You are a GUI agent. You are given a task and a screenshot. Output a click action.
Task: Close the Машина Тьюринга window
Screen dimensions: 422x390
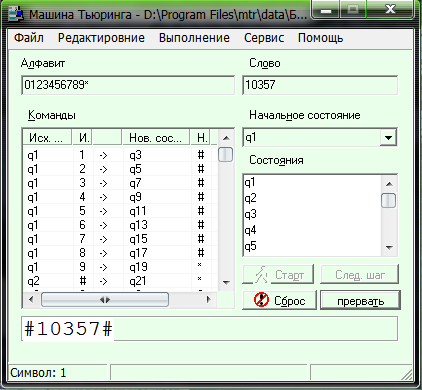(390, 9)
